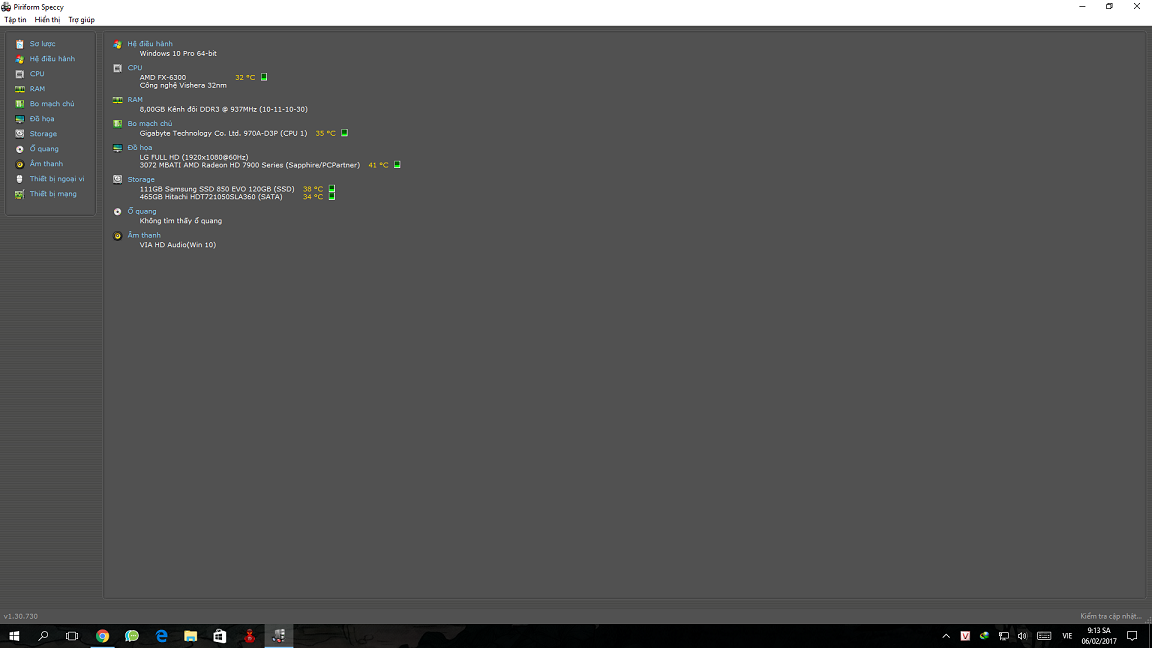Viewport: 1152px width, 648px height.
Task: Click the Samsung SSD temperature reading 38 °C
Action: pyautogui.click(x=313, y=189)
